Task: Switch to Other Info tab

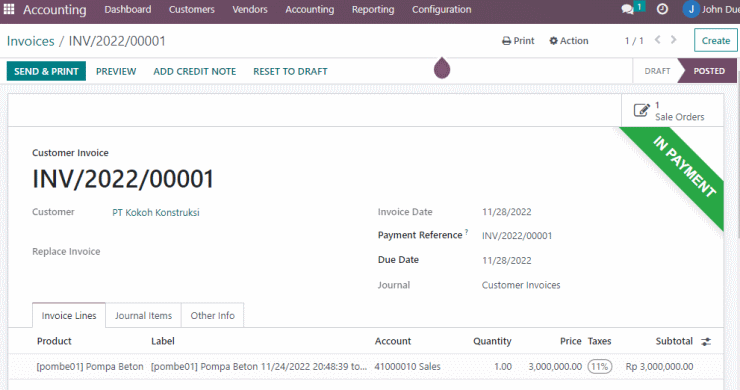Action: pos(212,315)
